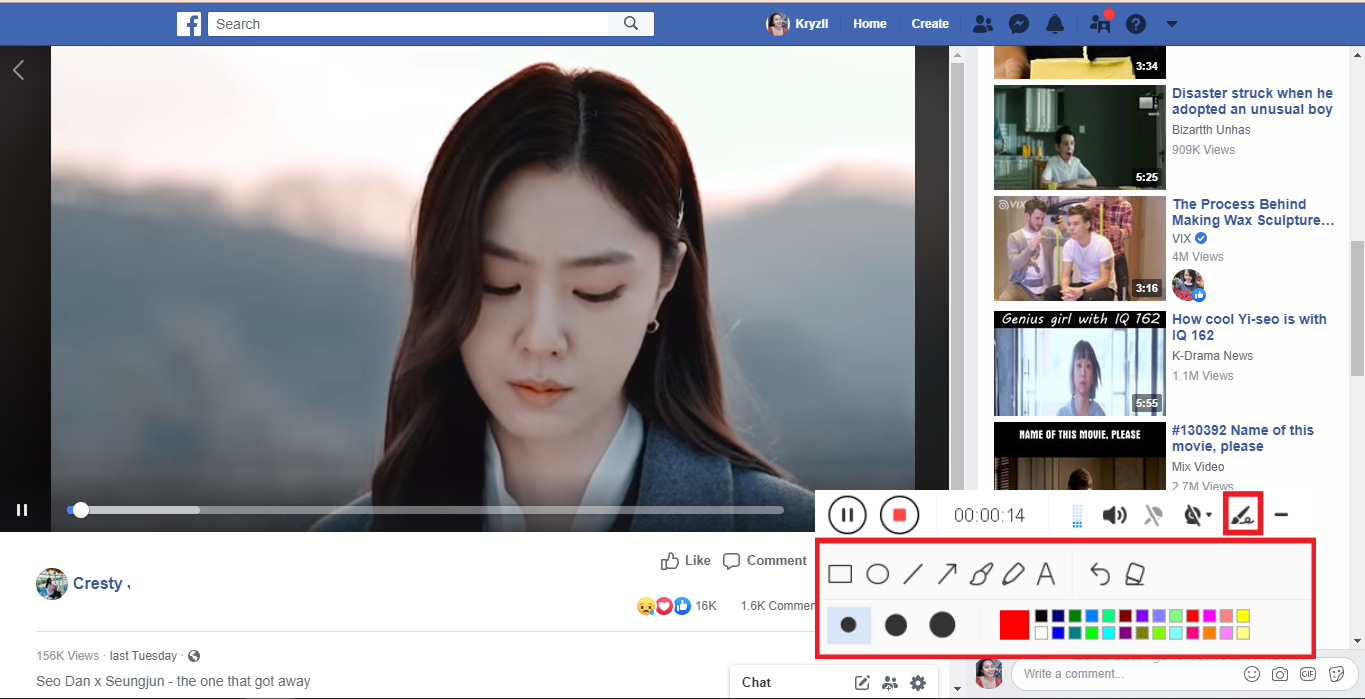Viewport: 1365px width, 699px height.
Task: Mute the system speaker in the recorder toolbar
Action: (1115, 514)
